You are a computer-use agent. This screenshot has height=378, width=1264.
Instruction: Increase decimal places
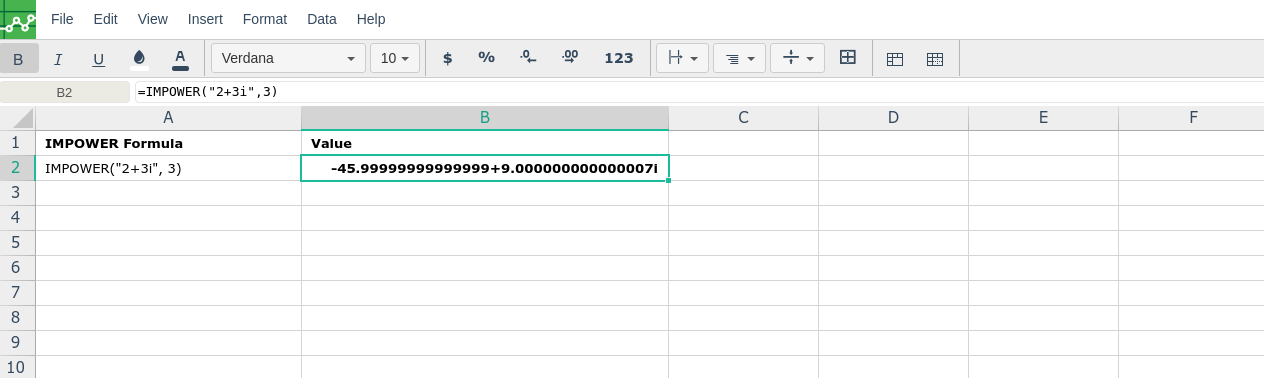(570, 58)
